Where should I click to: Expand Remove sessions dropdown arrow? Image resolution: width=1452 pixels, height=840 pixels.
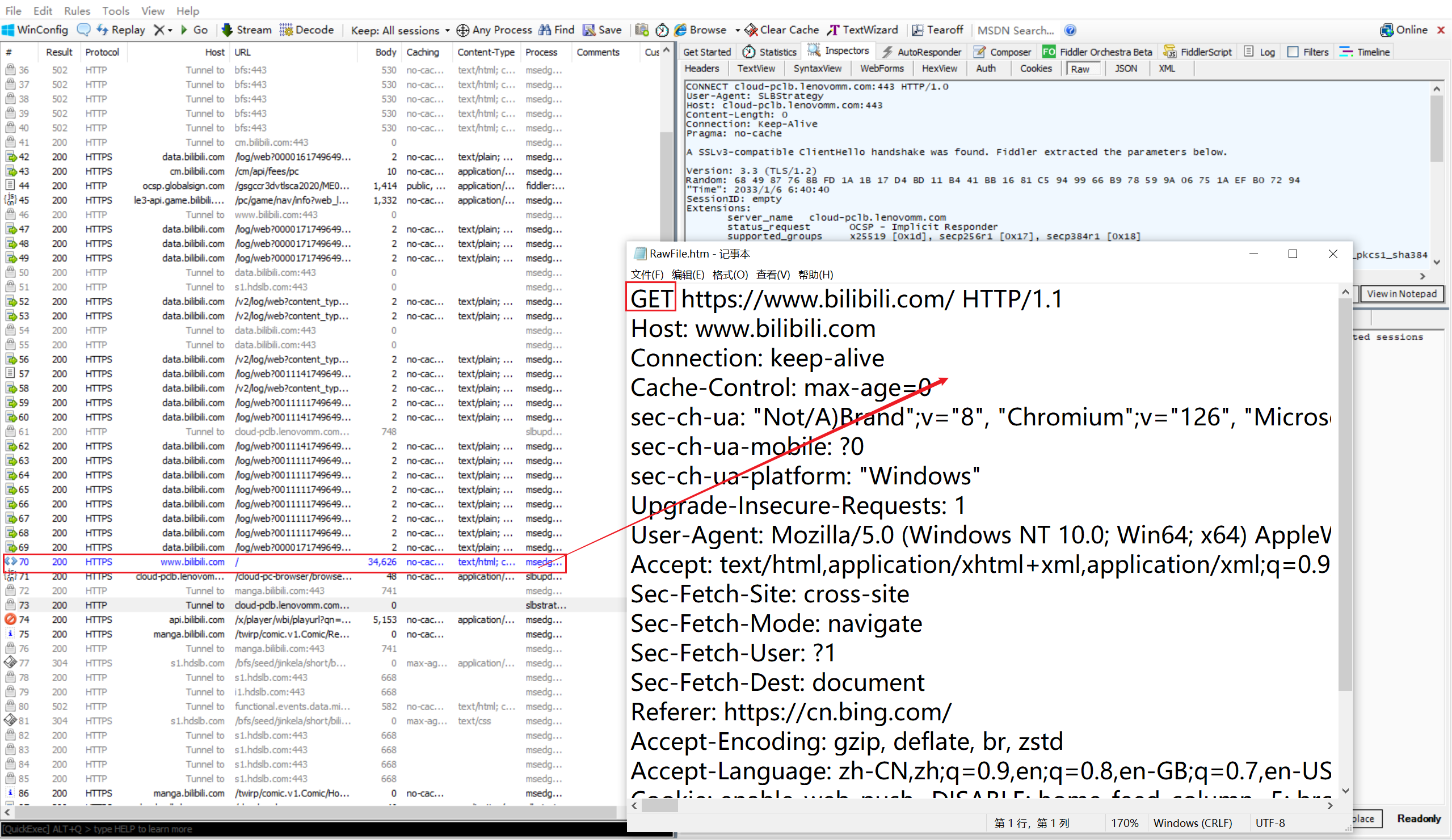pos(170,30)
